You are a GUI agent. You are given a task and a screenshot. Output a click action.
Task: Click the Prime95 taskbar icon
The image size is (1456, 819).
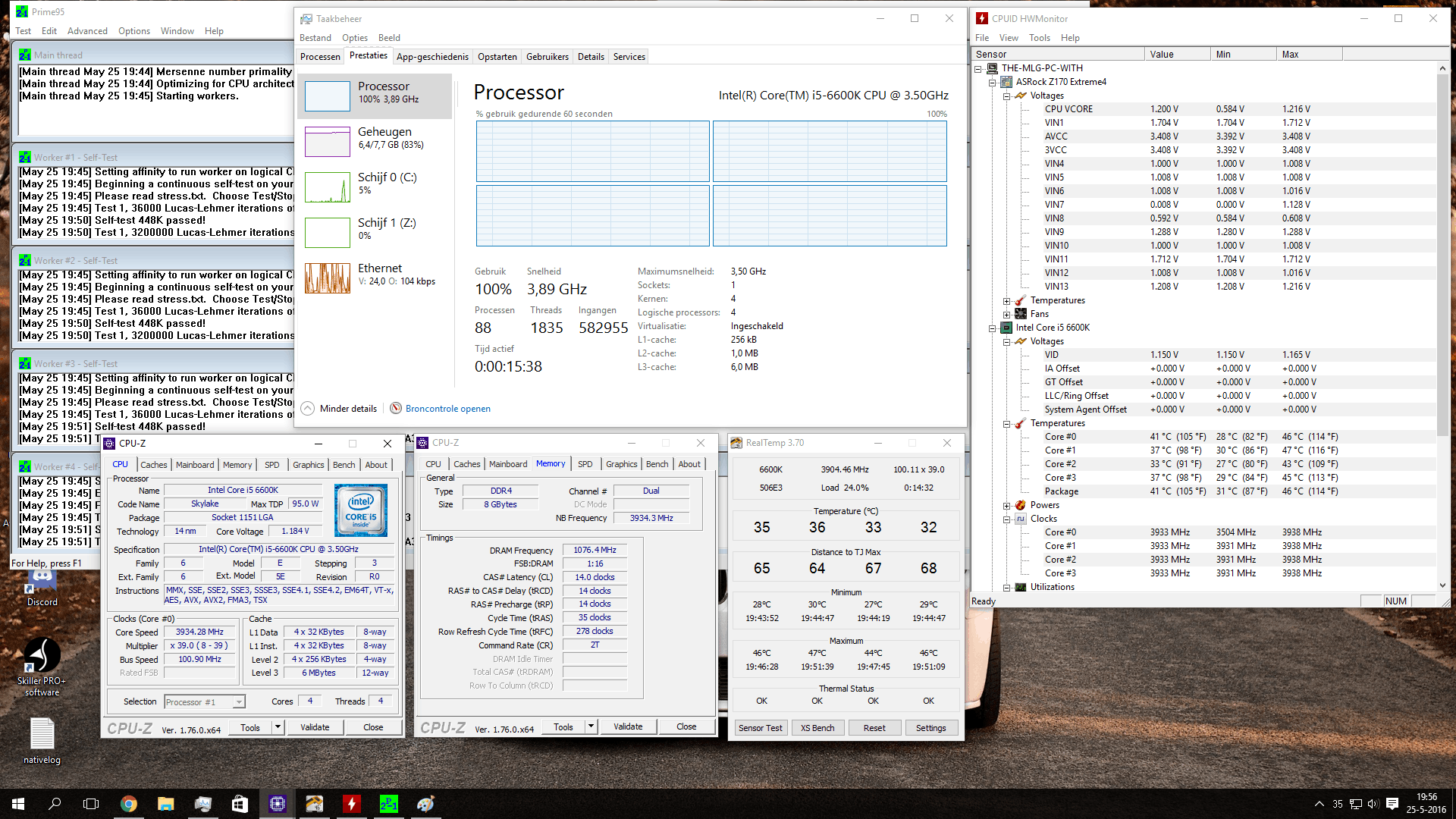[388, 804]
